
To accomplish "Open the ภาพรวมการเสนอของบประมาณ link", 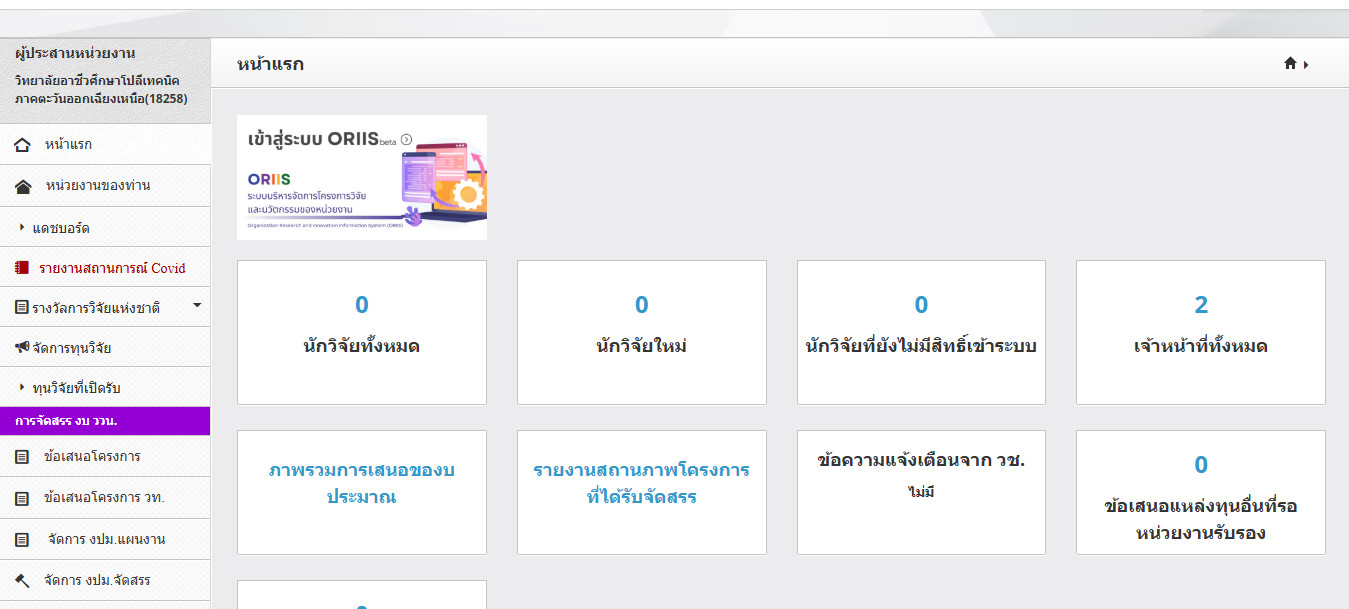I will tap(361, 483).
